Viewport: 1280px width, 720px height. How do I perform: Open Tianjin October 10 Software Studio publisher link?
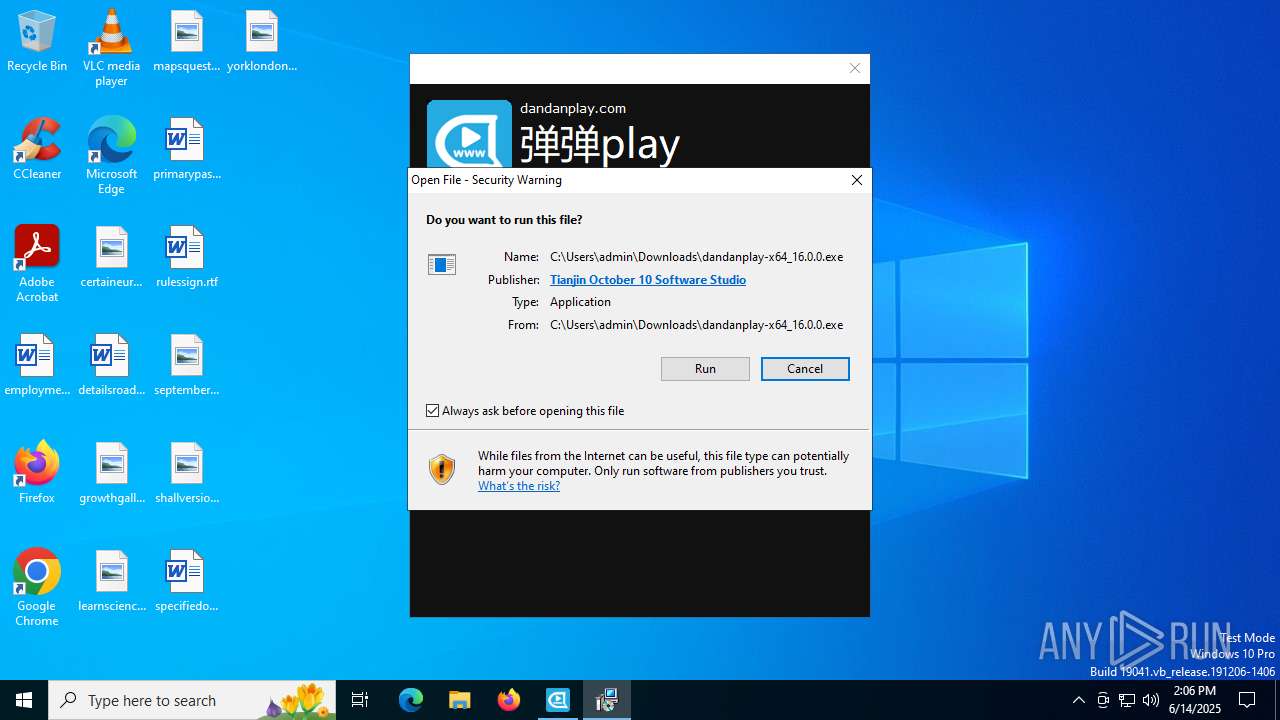pos(648,280)
